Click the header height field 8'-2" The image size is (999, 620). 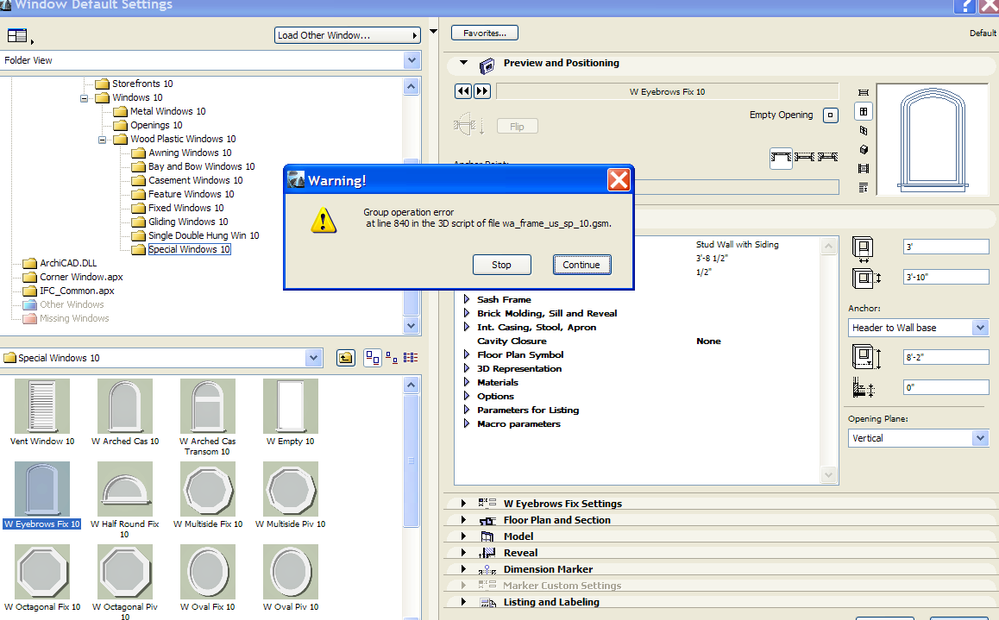(945, 357)
